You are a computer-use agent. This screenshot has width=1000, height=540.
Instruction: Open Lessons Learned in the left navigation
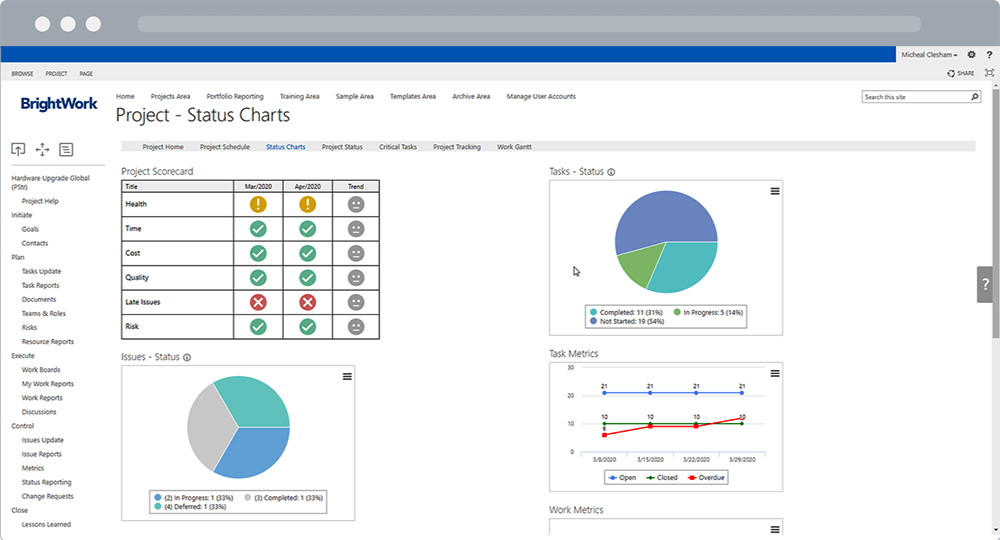[46, 524]
